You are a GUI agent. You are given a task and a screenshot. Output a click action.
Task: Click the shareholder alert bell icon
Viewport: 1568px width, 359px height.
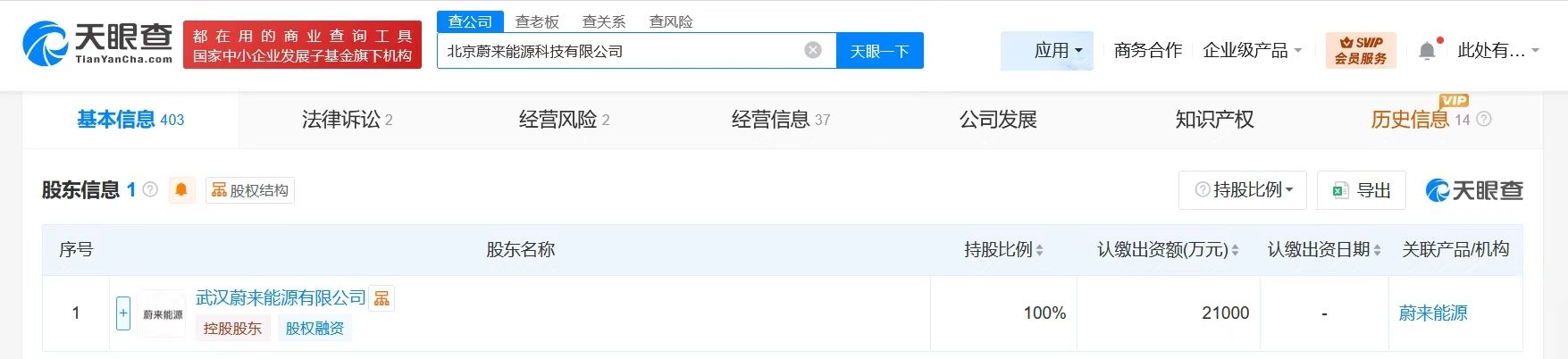(181, 189)
